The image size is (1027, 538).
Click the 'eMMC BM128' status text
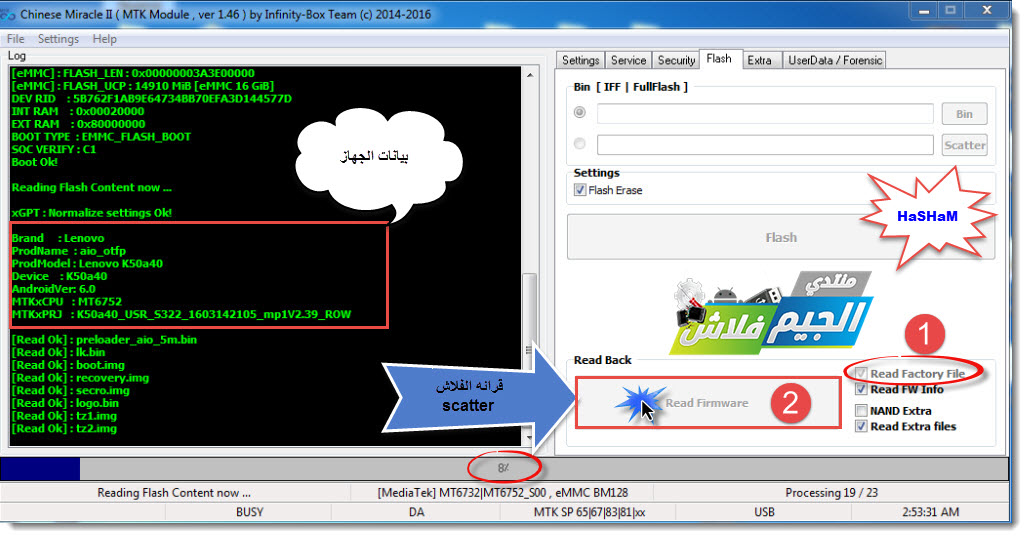pos(592,493)
